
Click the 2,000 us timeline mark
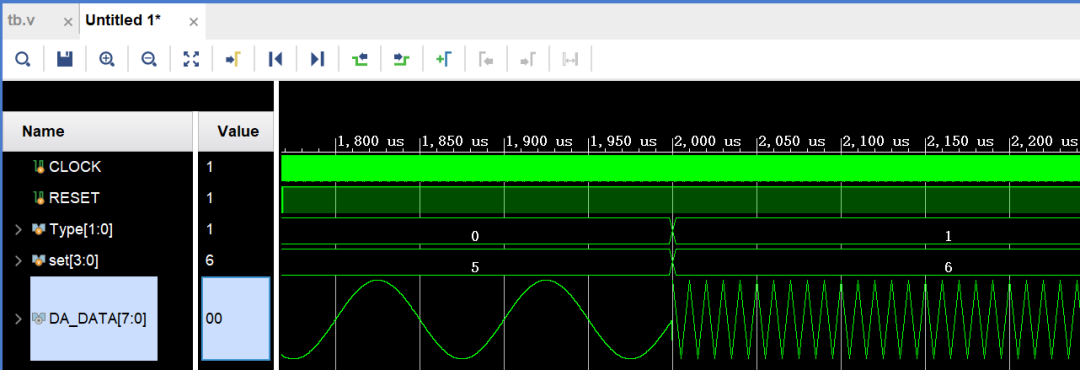(707, 141)
